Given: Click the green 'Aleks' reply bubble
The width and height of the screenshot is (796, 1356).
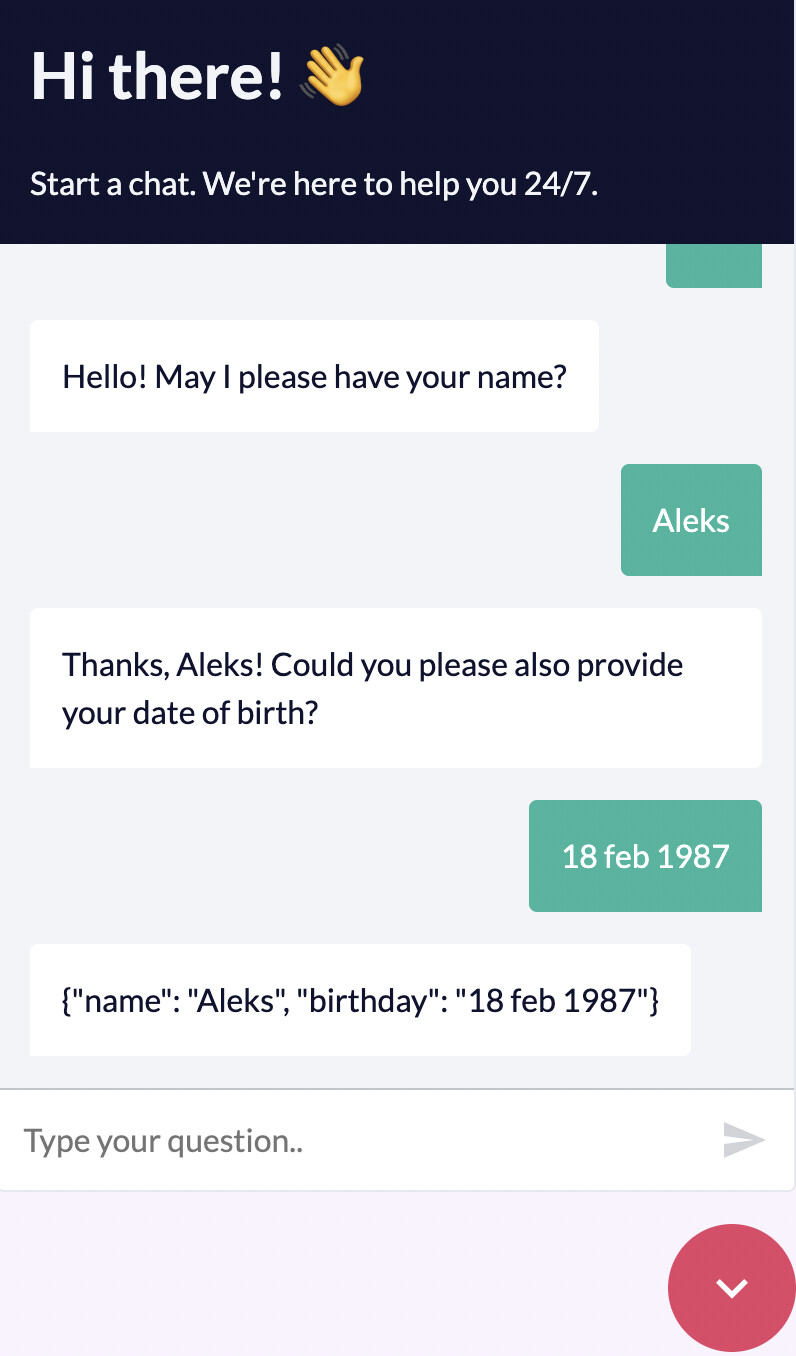Looking at the screenshot, I should click(691, 520).
